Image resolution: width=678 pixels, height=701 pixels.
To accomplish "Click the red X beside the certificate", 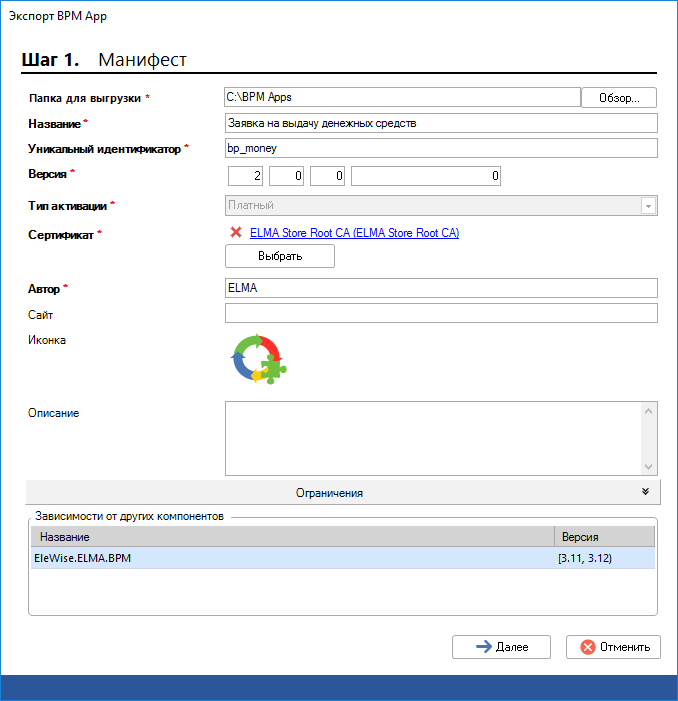I will (236, 232).
